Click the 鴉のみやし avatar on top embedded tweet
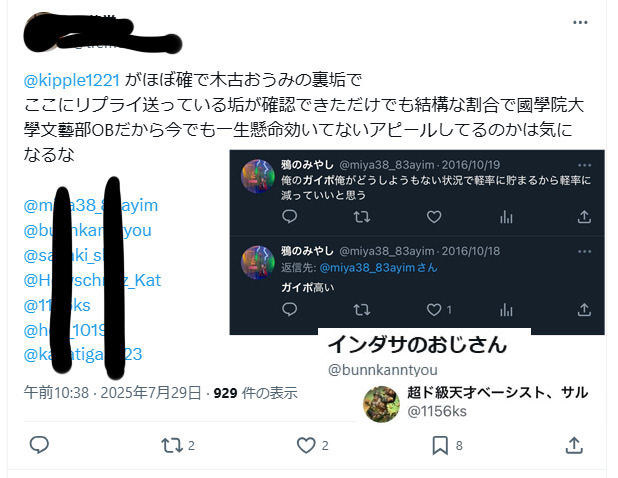Viewport: 618px width, 478px height. (x=258, y=176)
